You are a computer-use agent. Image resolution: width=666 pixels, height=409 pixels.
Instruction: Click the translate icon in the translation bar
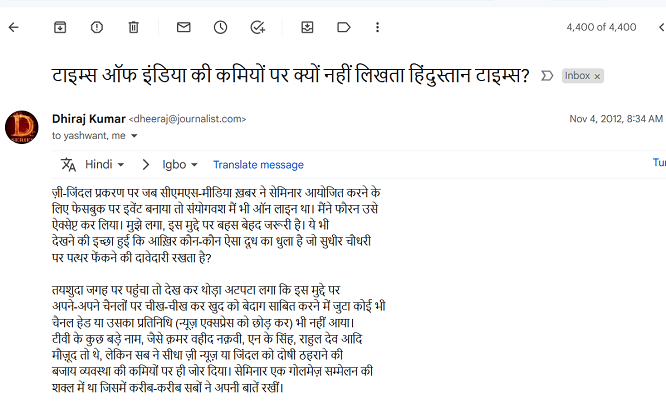click(x=68, y=164)
